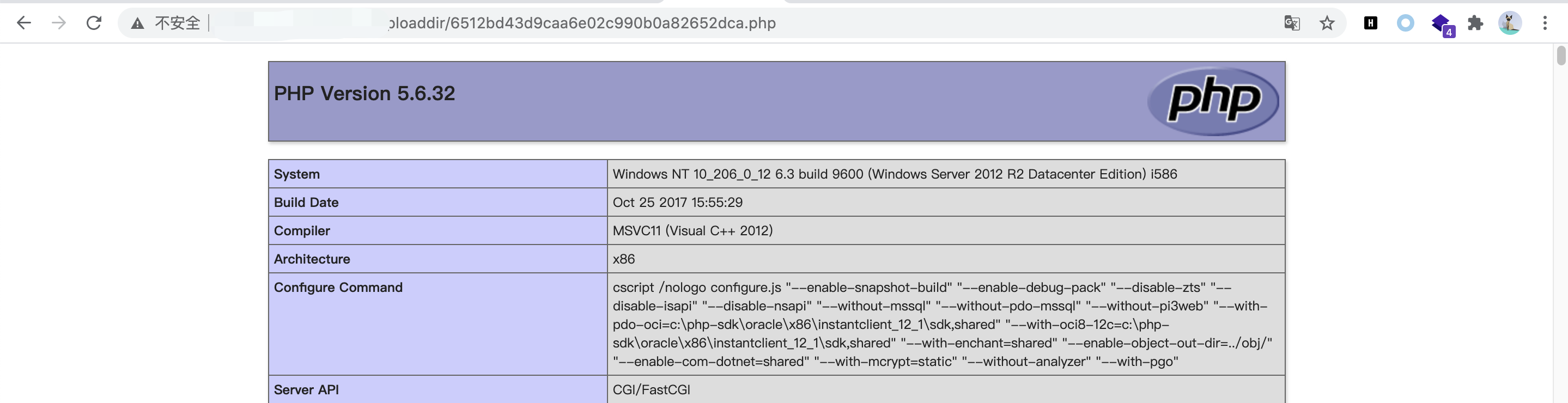
Task: Click the Build Date value cell
Action: click(677, 202)
